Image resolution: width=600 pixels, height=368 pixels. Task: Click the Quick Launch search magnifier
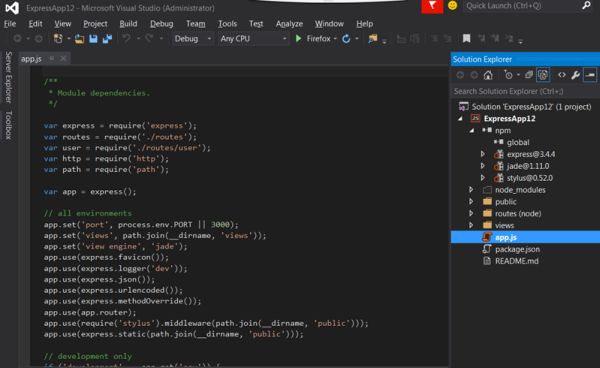(x=586, y=5)
